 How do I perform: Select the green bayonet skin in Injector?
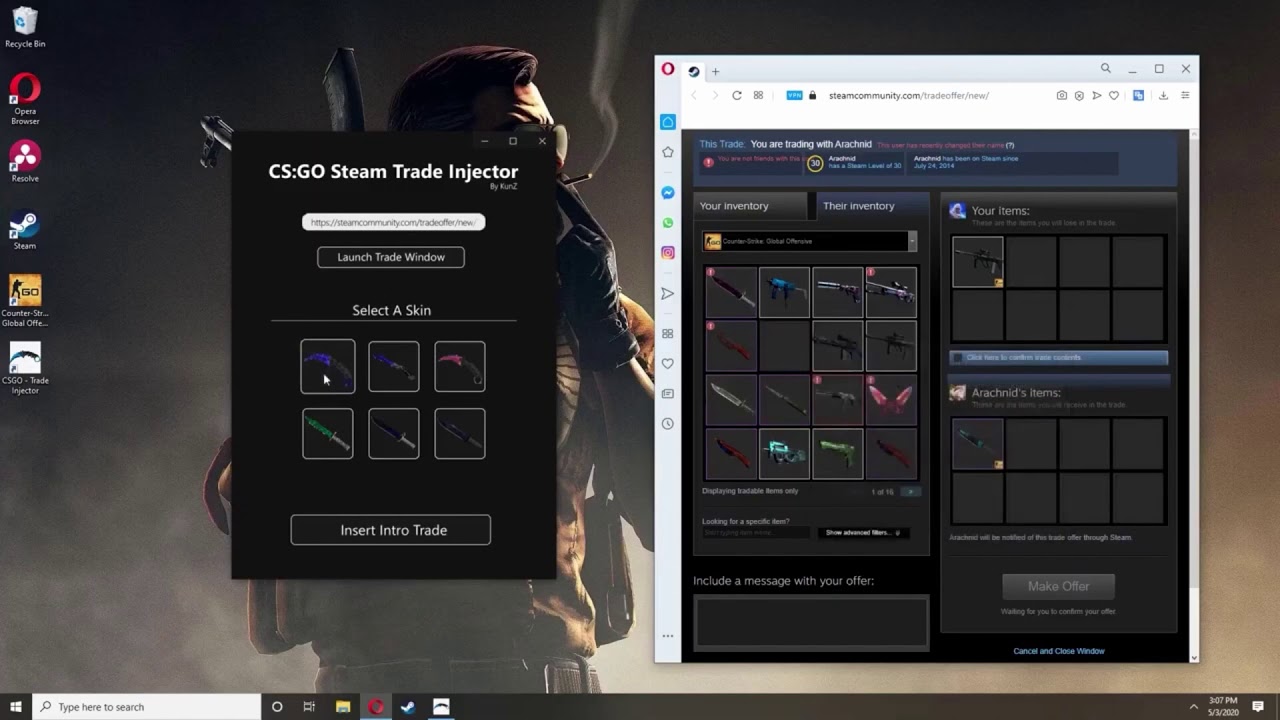(328, 433)
